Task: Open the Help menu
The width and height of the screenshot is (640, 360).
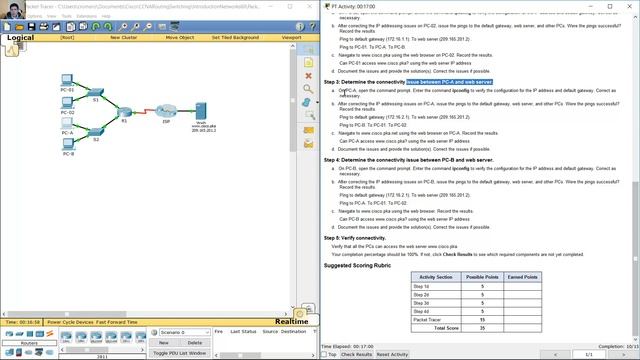Action: [106, 16]
